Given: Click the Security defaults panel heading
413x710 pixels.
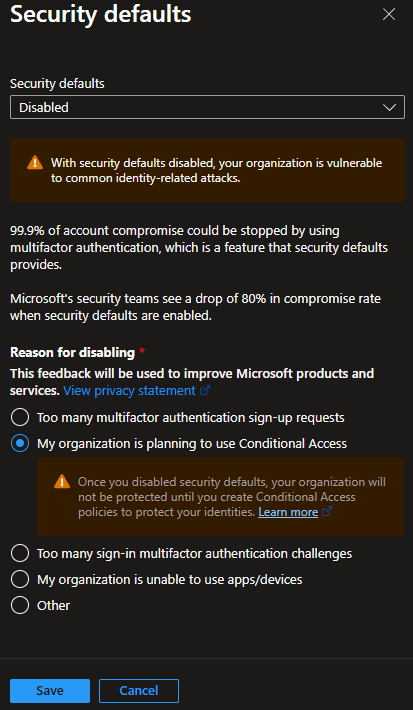Looking at the screenshot, I should tap(101, 14).
